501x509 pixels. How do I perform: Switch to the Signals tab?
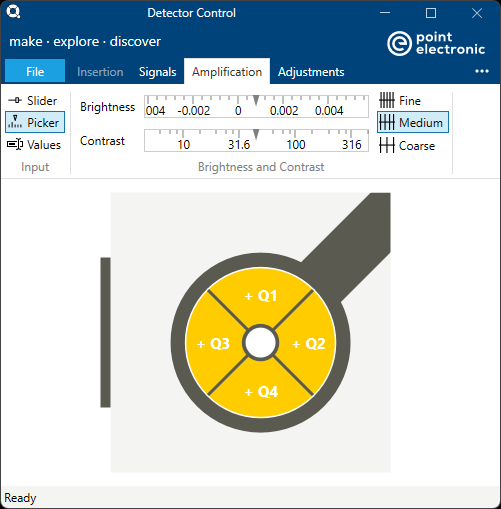pos(157,72)
